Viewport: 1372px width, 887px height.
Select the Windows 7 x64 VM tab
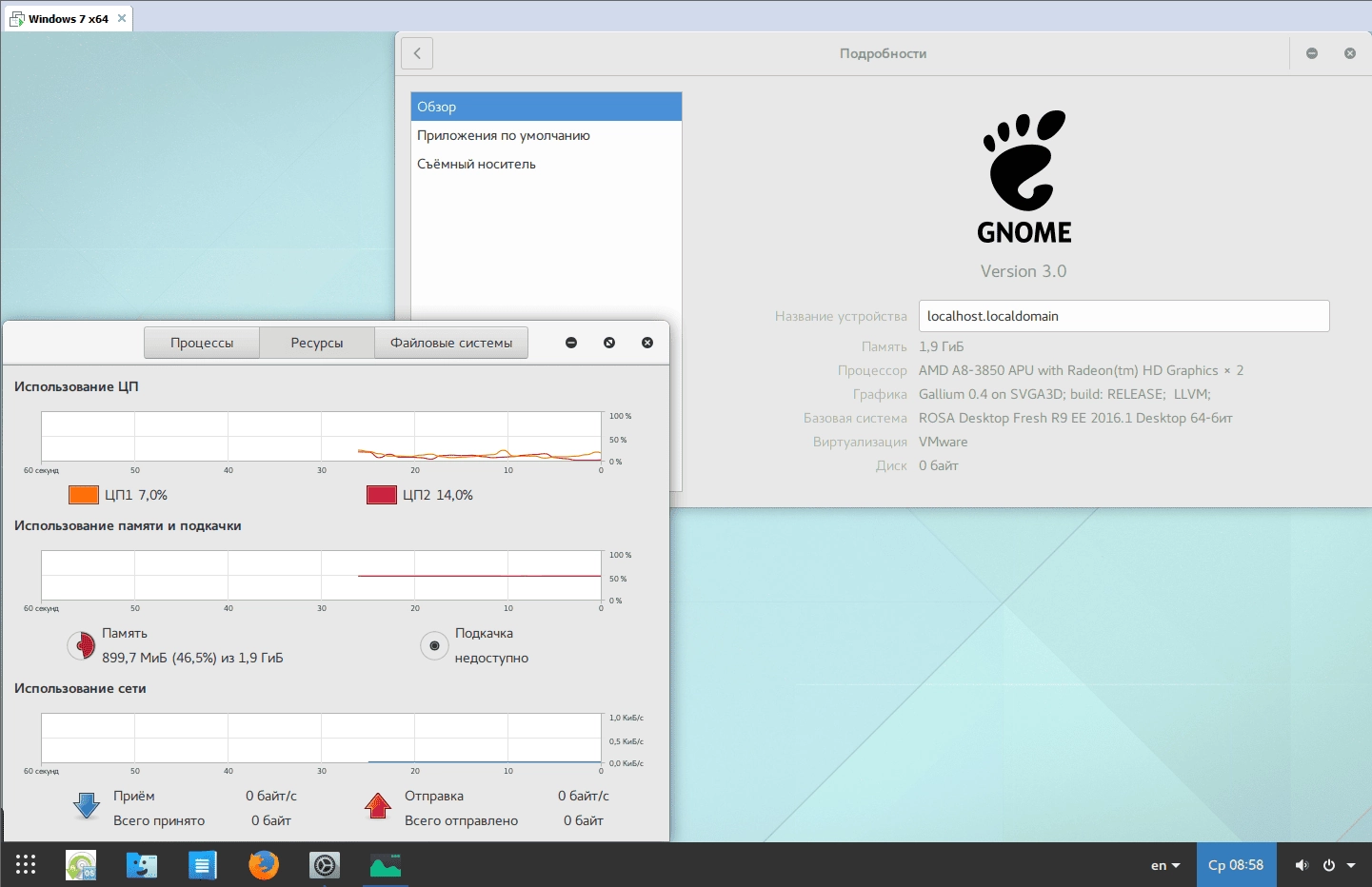67,18
